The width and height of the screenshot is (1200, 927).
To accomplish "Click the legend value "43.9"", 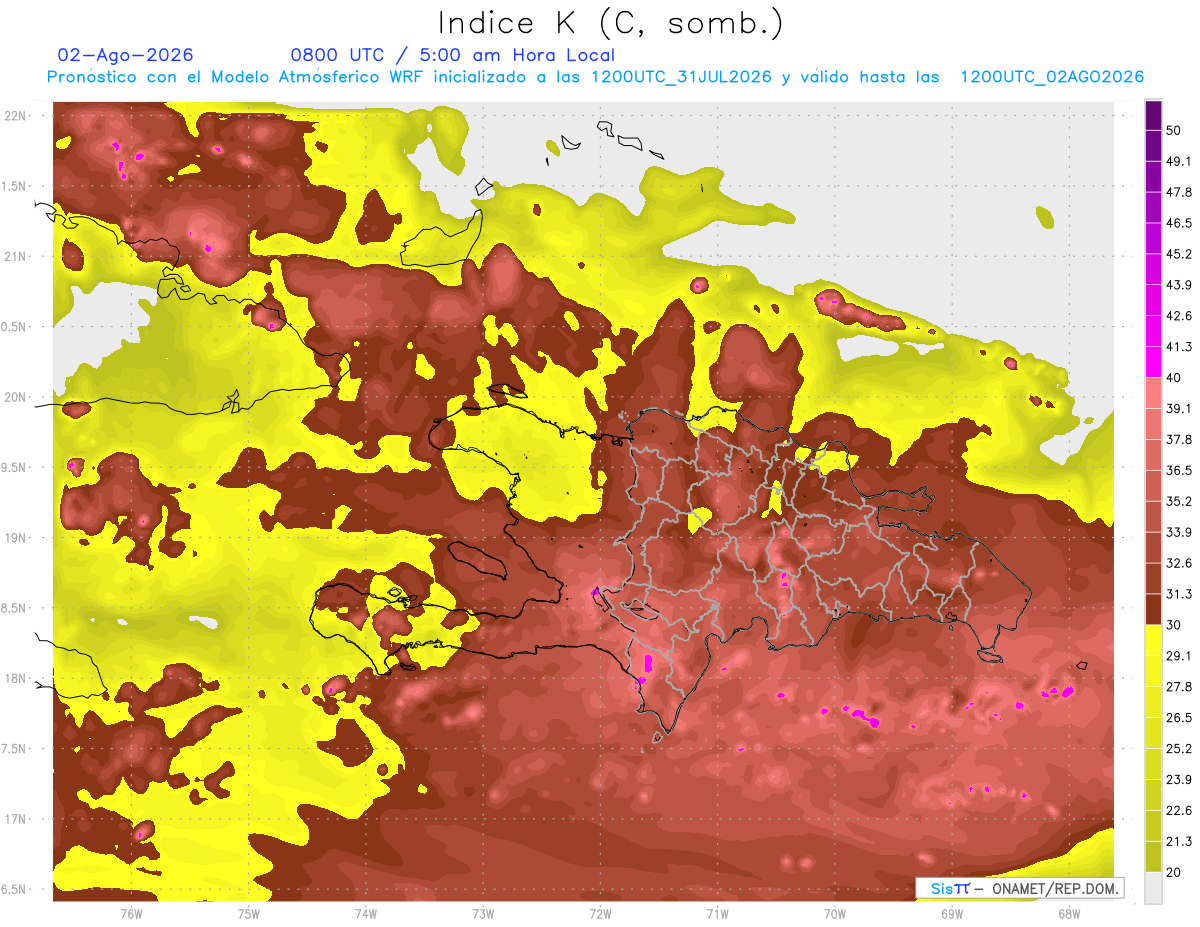I will tap(1178, 285).
